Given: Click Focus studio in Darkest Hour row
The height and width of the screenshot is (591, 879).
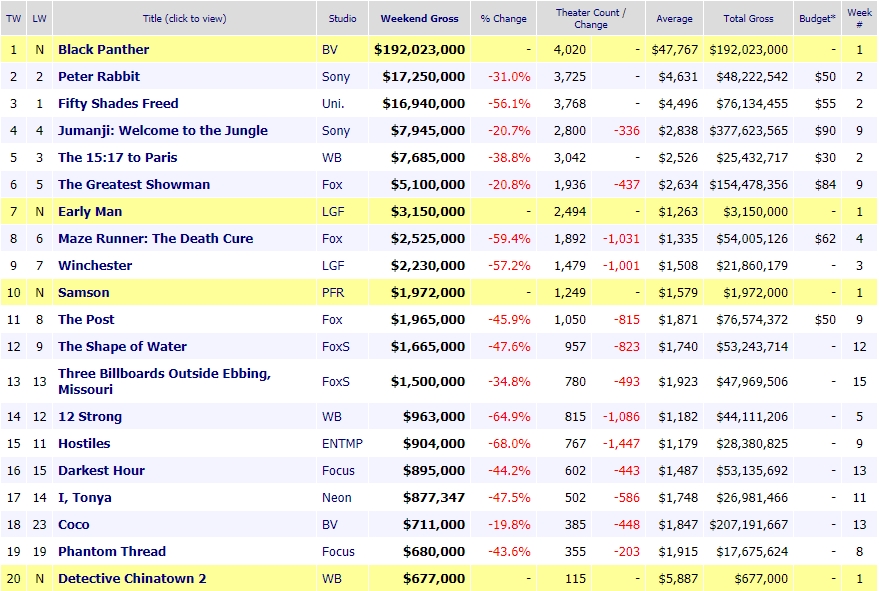Looking at the screenshot, I should click(339, 470).
